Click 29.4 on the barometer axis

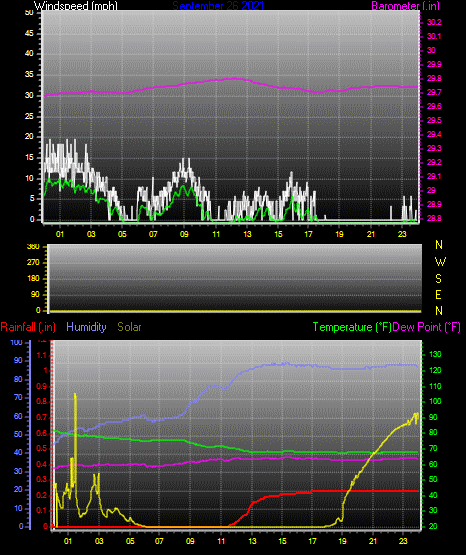[x=434, y=135]
